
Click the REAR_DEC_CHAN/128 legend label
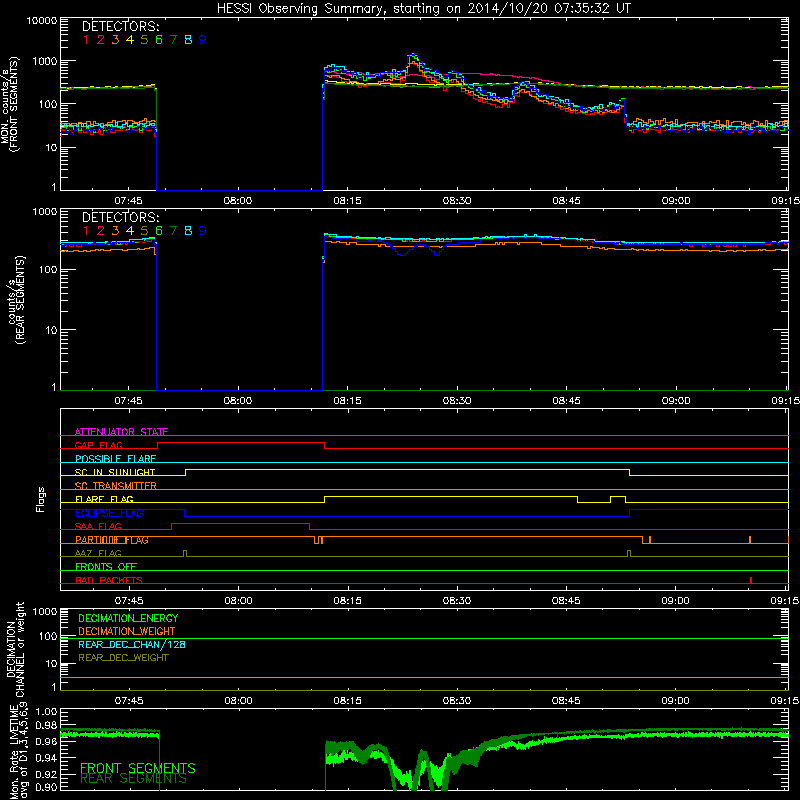click(132, 644)
